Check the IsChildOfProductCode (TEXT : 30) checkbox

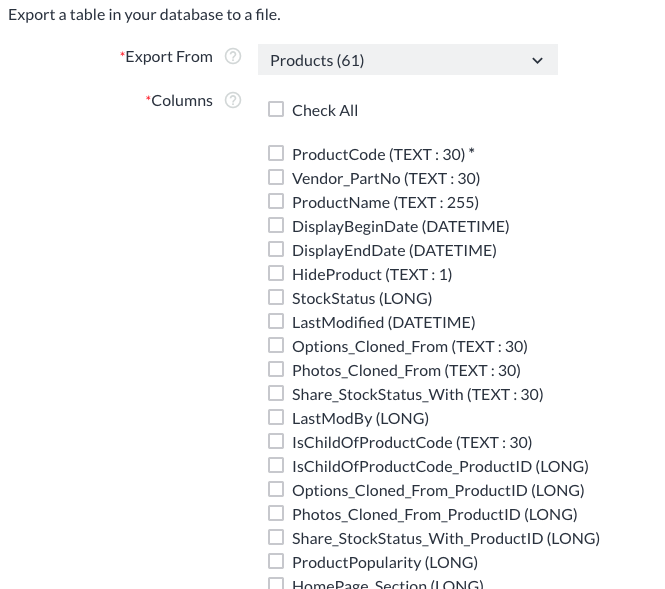tap(276, 441)
